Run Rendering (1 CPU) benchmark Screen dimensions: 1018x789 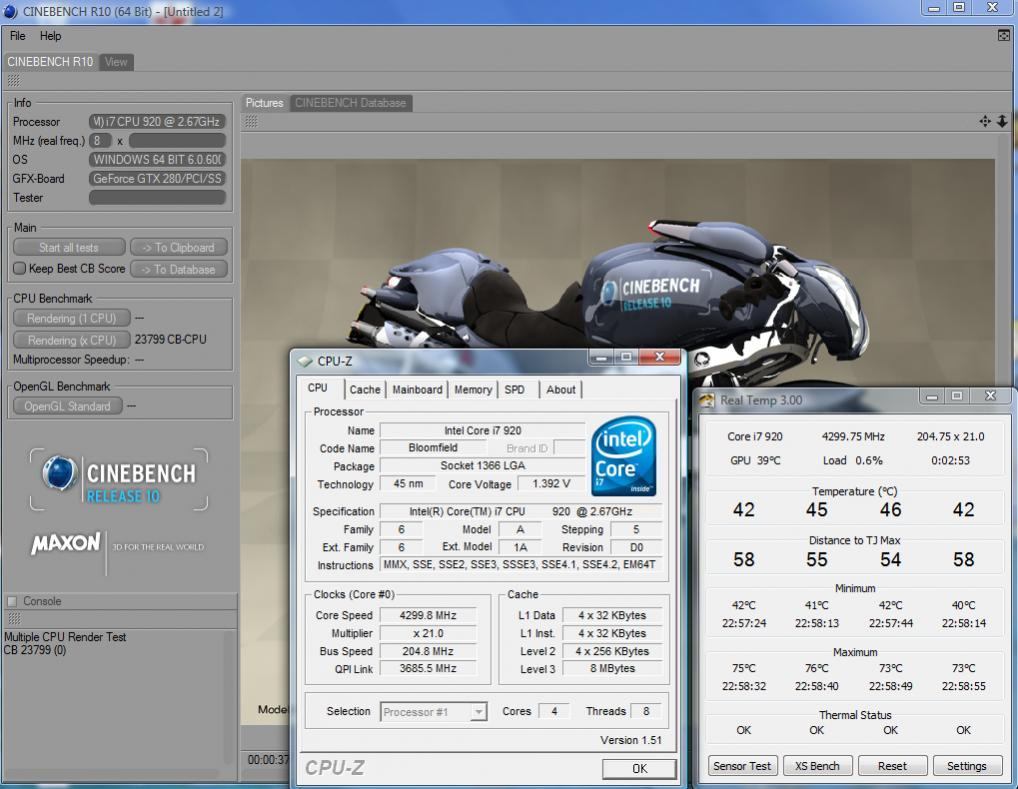(x=71, y=318)
